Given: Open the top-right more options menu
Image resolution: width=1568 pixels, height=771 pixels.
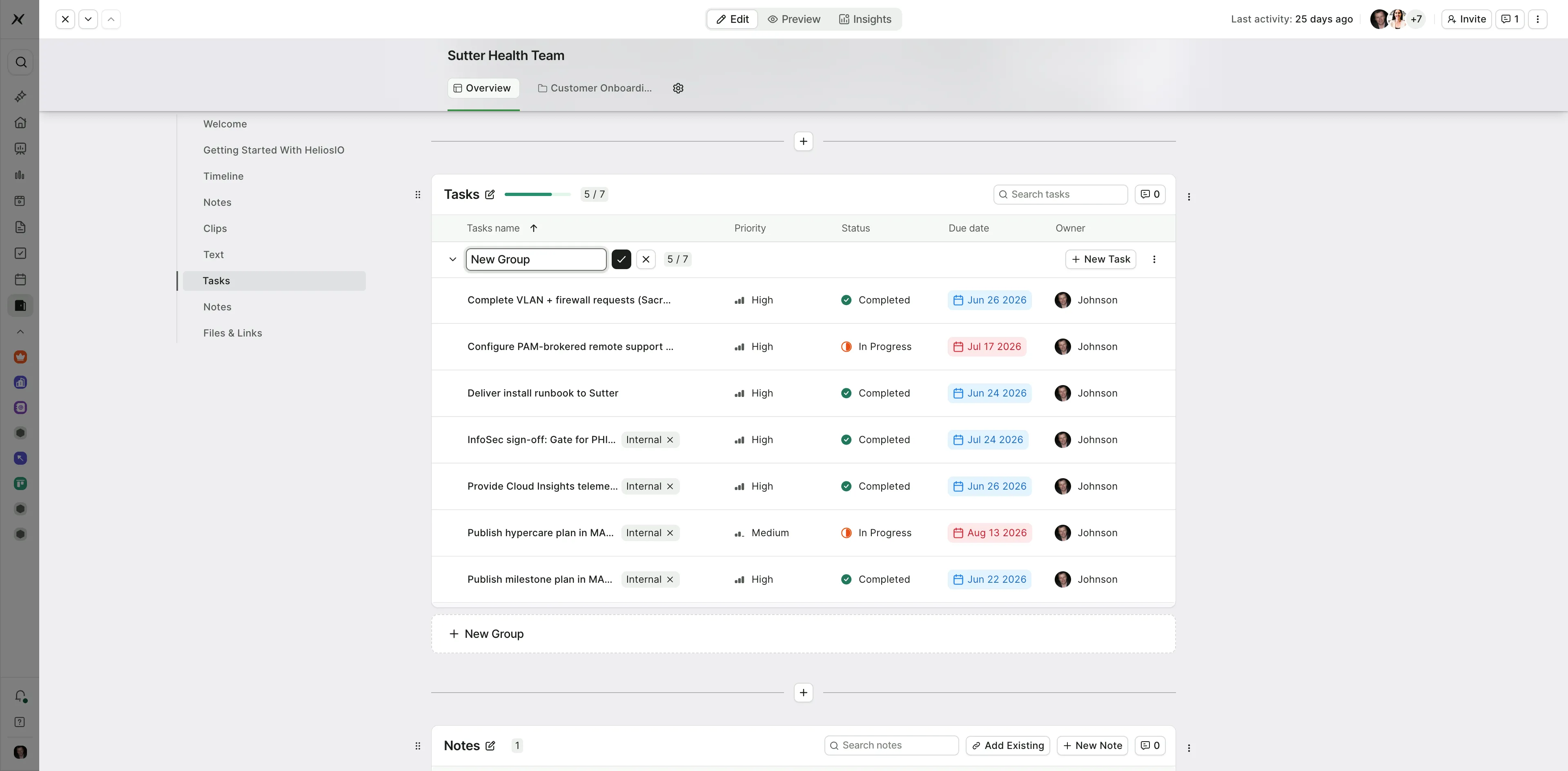Looking at the screenshot, I should [x=1537, y=19].
